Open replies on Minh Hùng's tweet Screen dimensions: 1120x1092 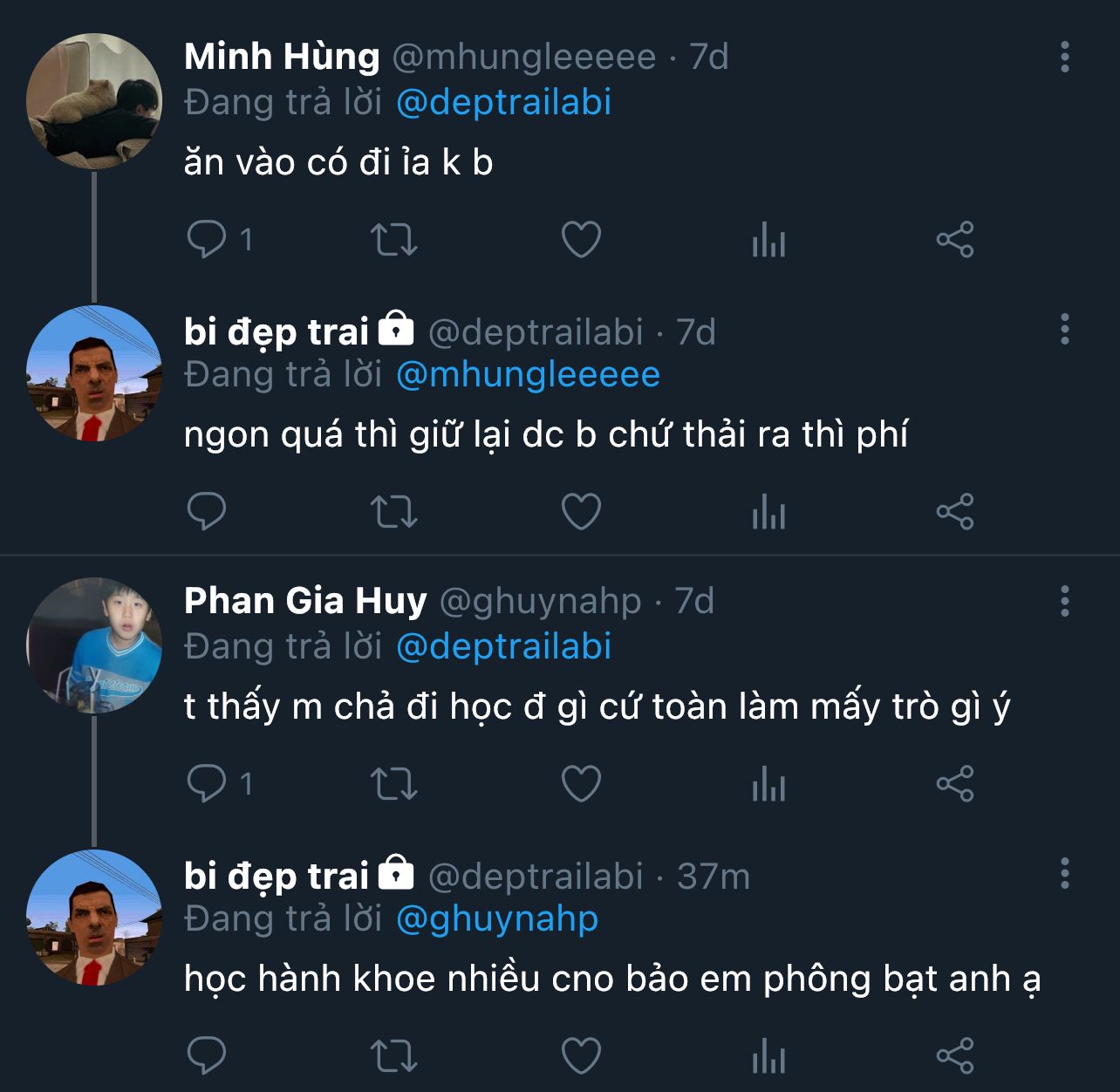click(207, 239)
